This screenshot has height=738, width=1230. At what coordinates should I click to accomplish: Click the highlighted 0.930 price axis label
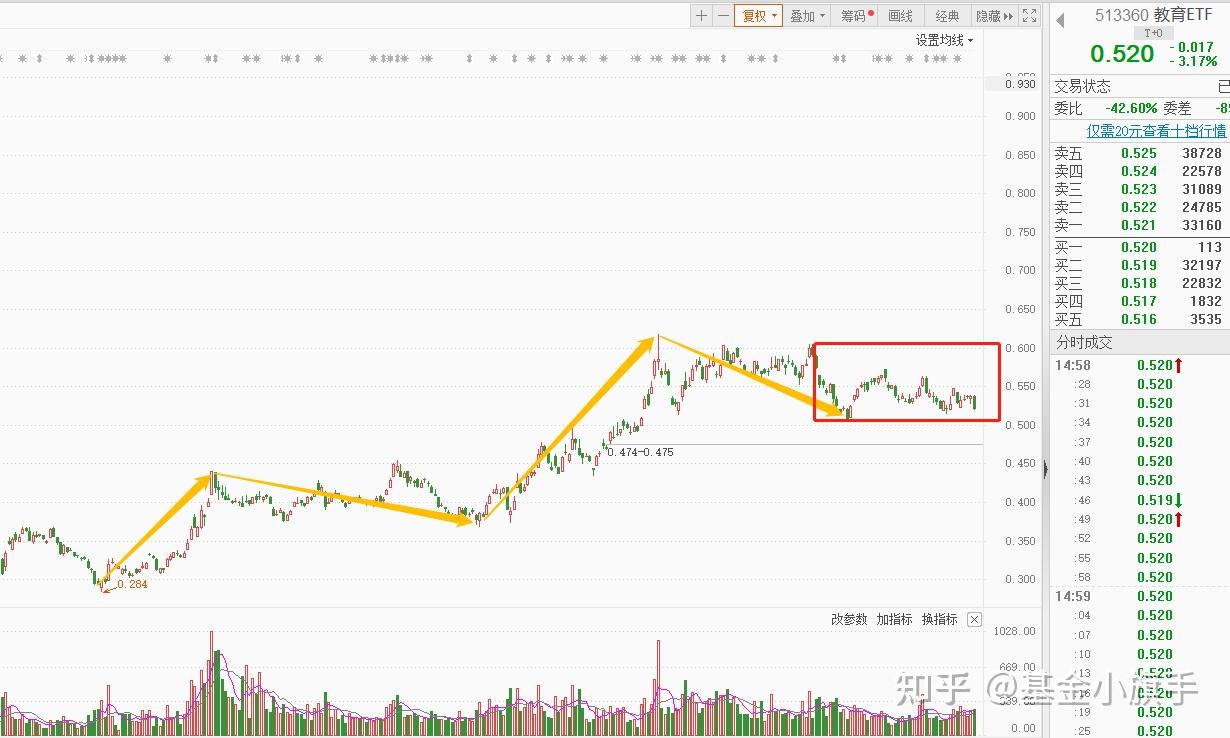(x=1020, y=84)
